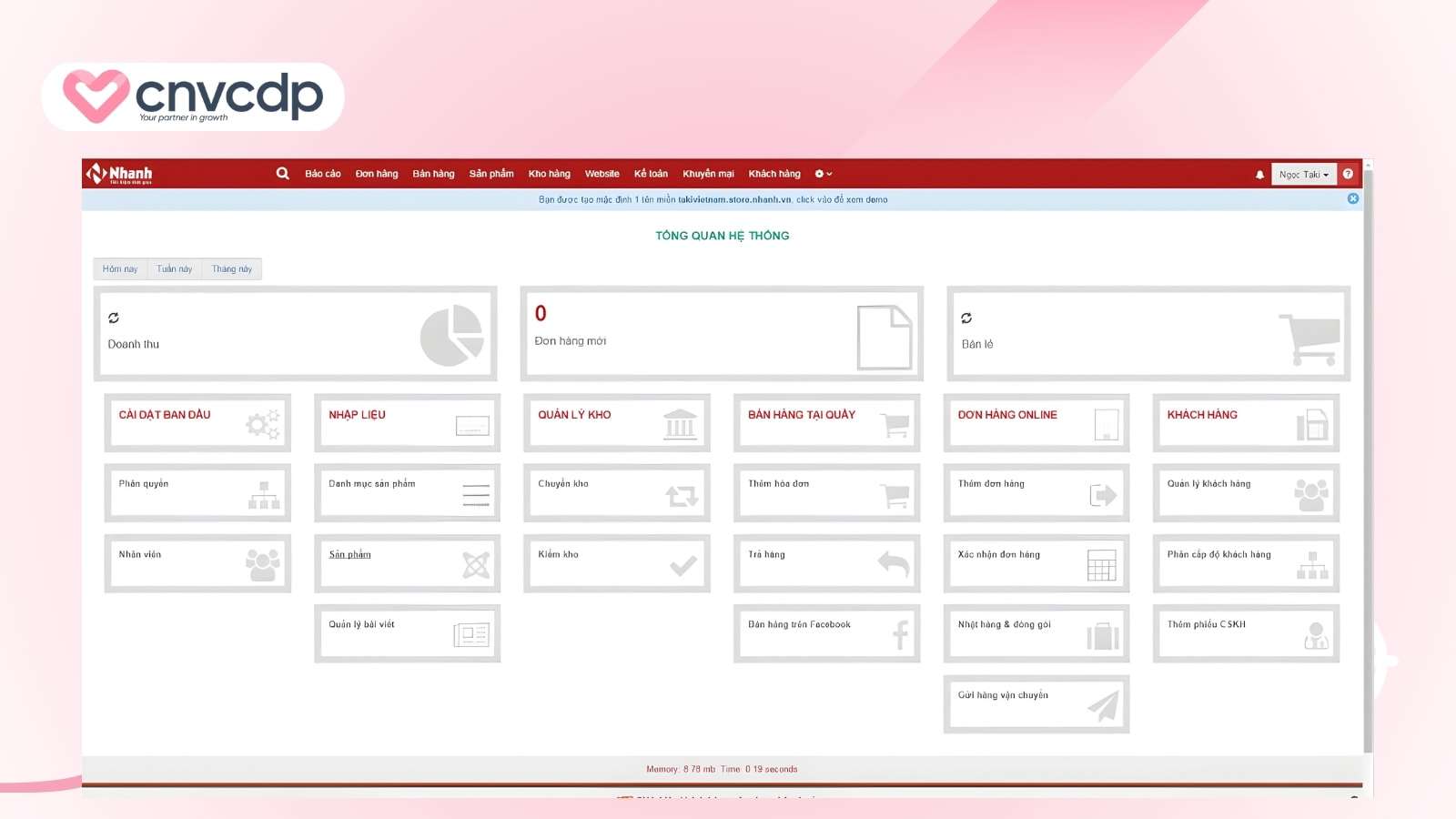The image size is (1456, 819).
Task: Toggle the Tháng này time filter
Action: pyautogui.click(x=232, y=268)
